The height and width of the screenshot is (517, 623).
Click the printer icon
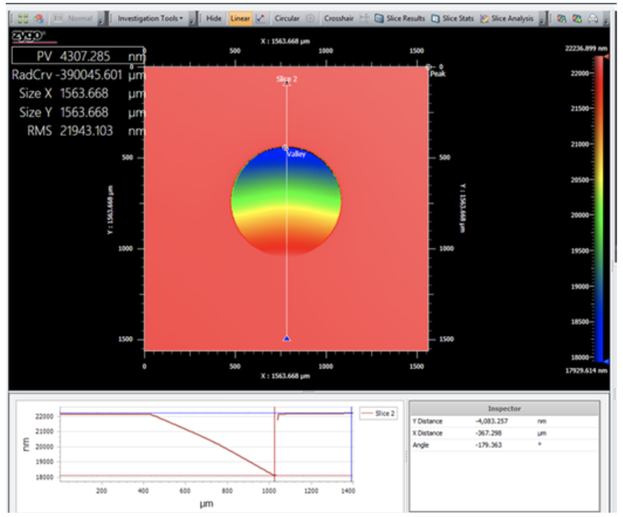point(593,18)
